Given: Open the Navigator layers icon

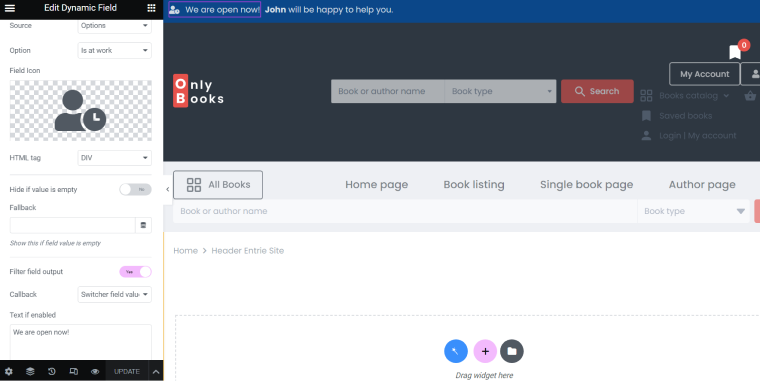Looking at the screenshot, I should click(30, 371).
